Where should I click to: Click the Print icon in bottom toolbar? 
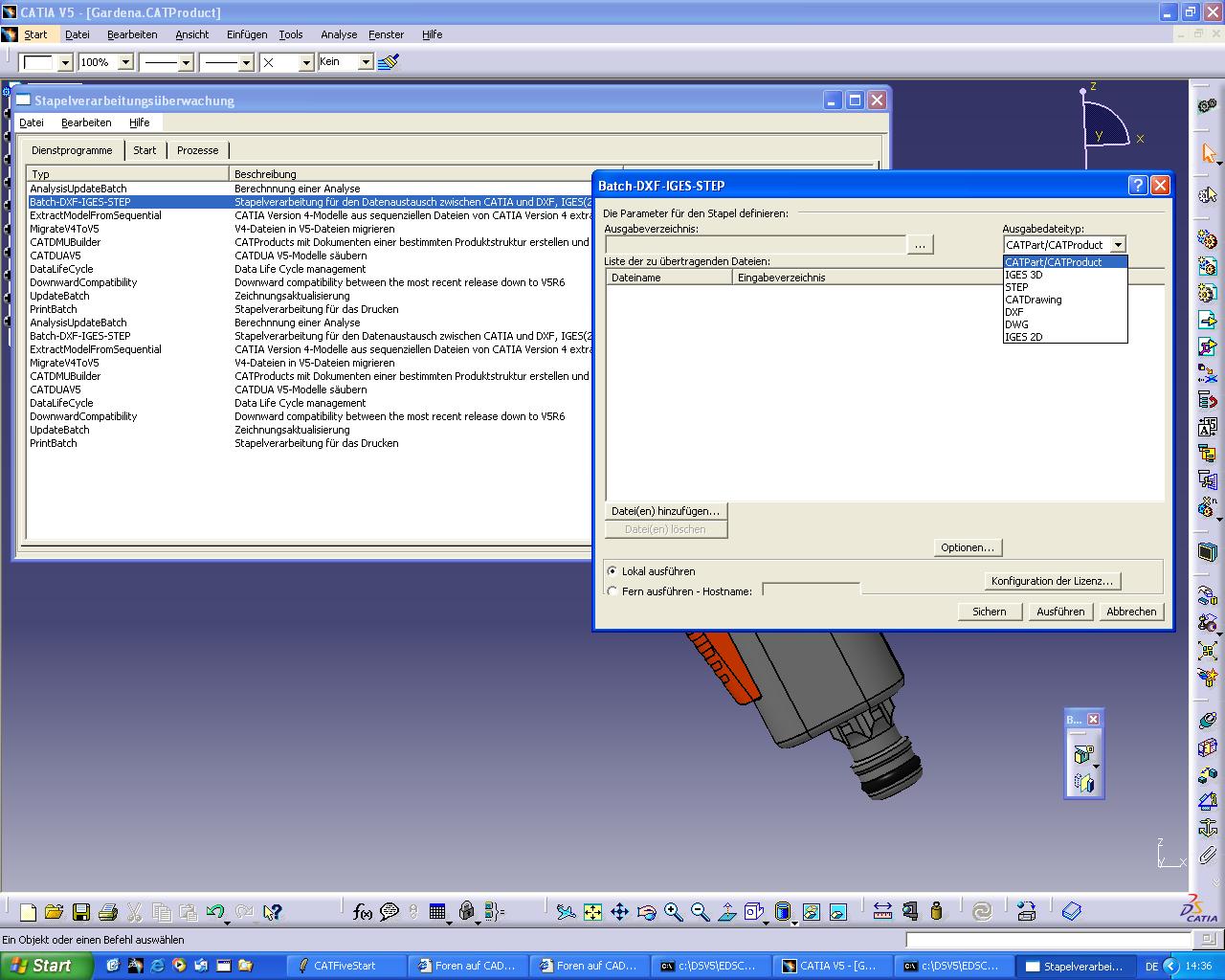(108, 912)
